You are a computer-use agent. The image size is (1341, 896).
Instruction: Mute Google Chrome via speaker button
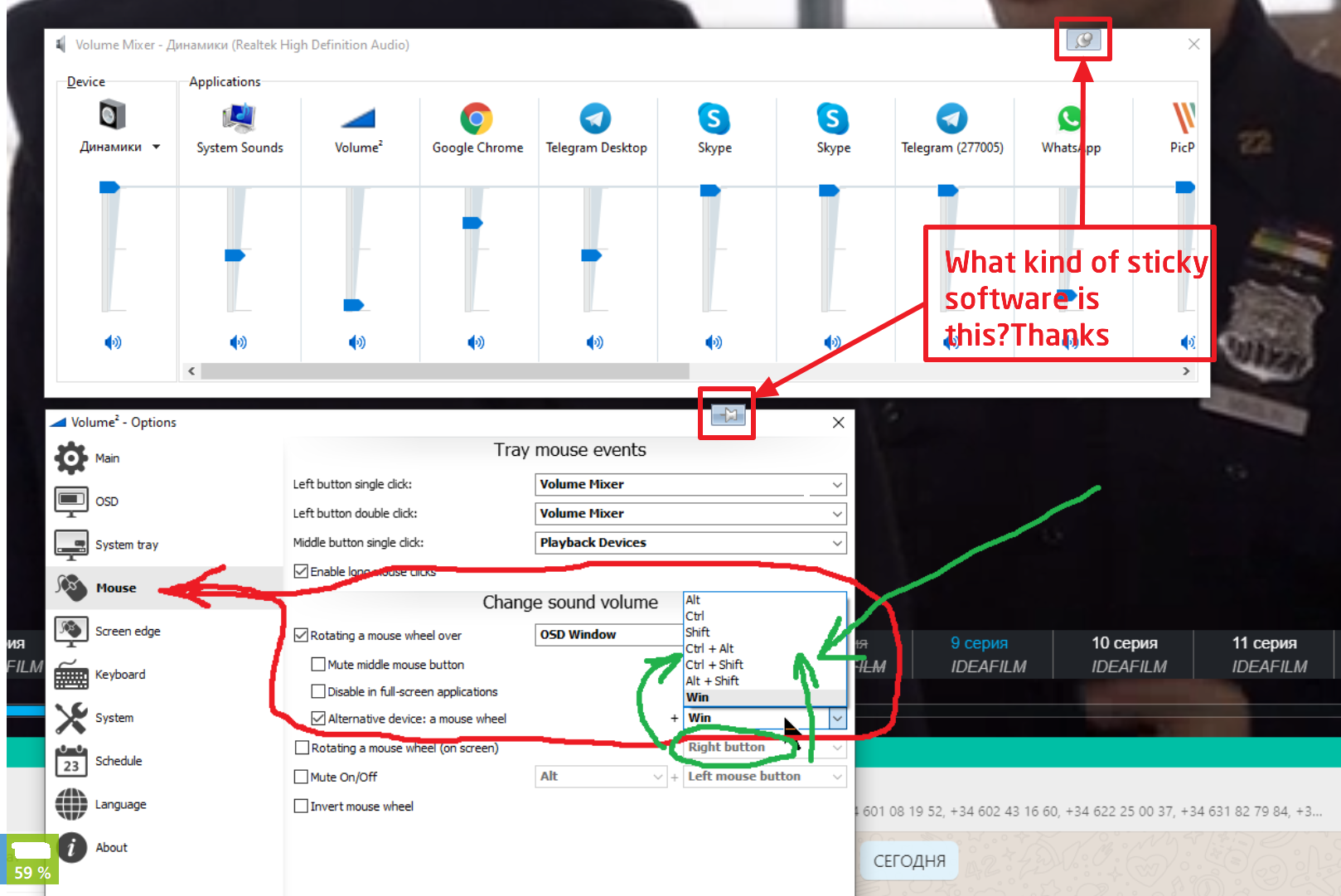point(476,342)
